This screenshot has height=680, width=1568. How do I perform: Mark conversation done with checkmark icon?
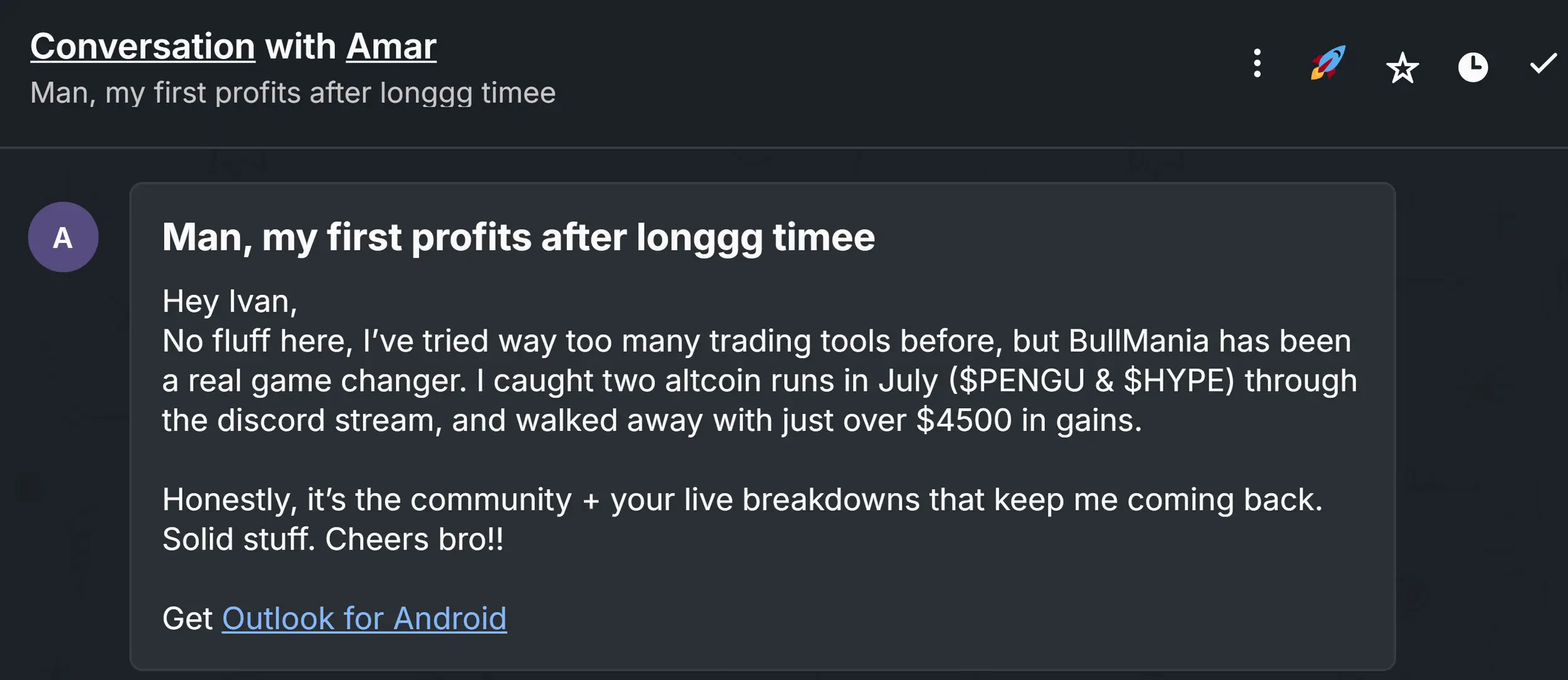click(x=1543, y=63)
